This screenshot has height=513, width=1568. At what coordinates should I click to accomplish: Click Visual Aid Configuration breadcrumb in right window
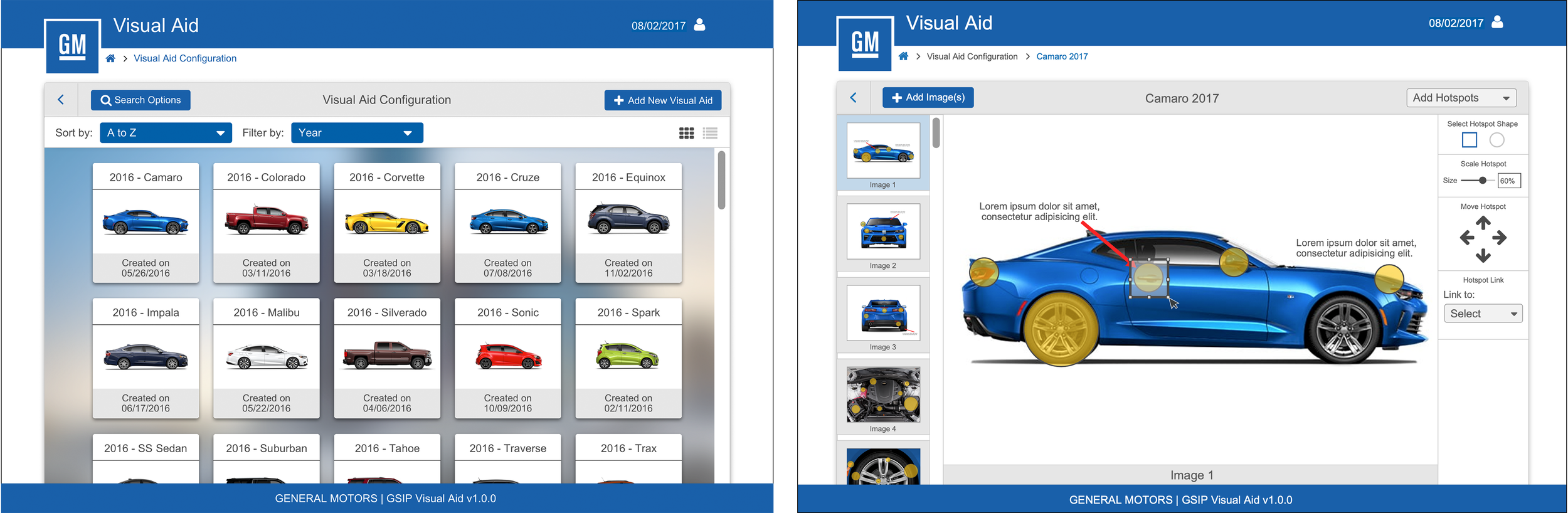tap(972, 56)
